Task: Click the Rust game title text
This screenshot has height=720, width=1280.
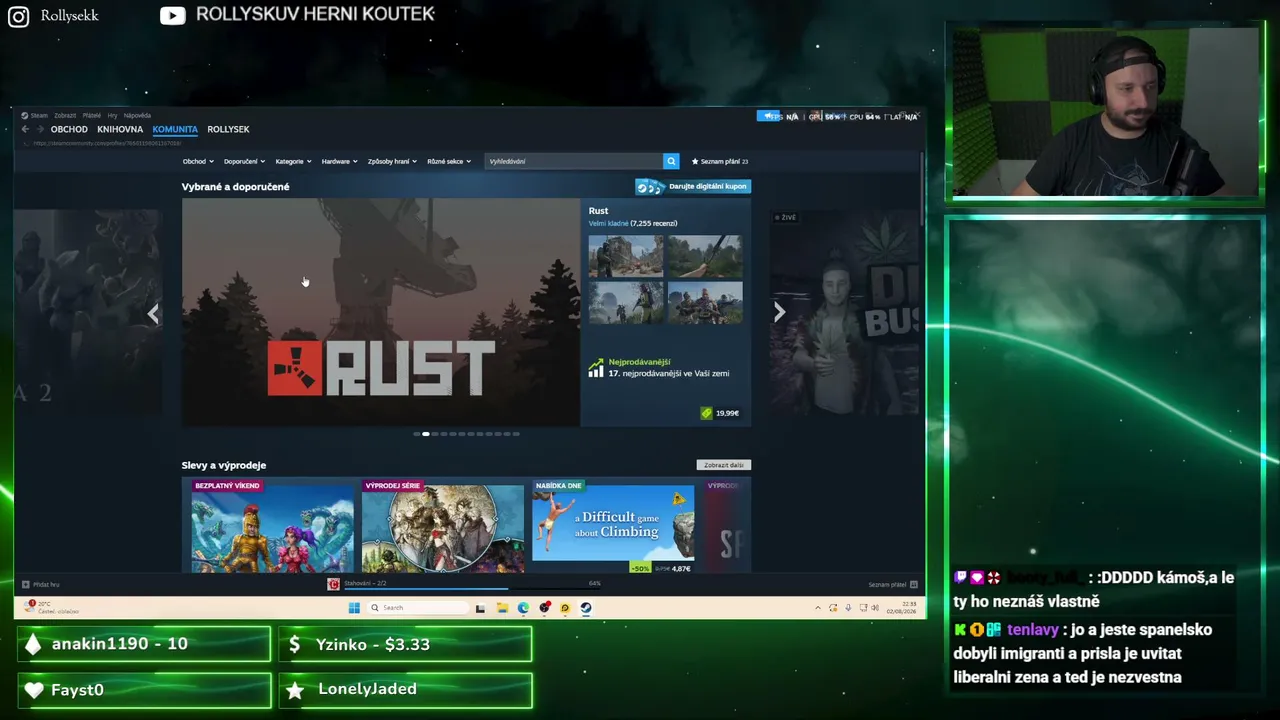Action: pyautogui.click(x=598, y=211)
